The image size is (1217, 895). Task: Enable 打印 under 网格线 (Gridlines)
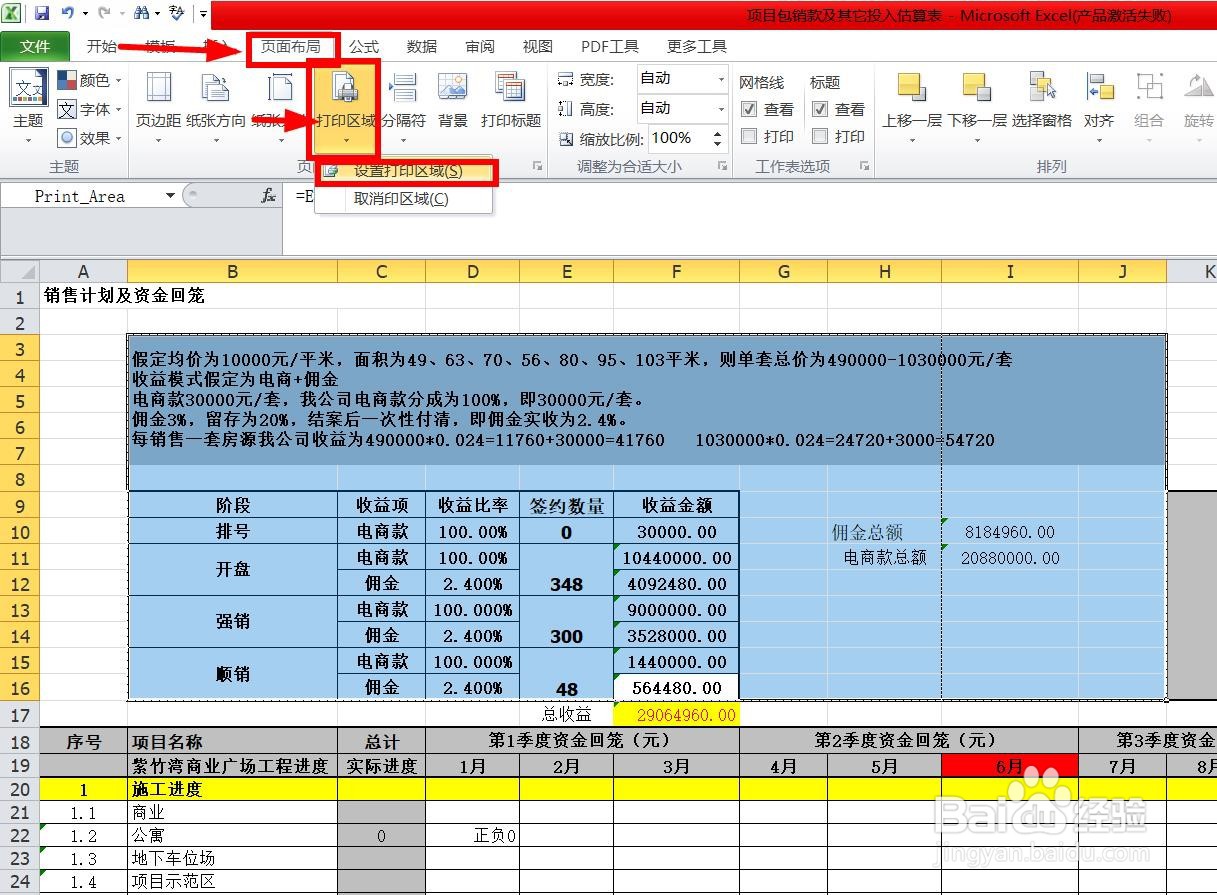coord(748,137)
